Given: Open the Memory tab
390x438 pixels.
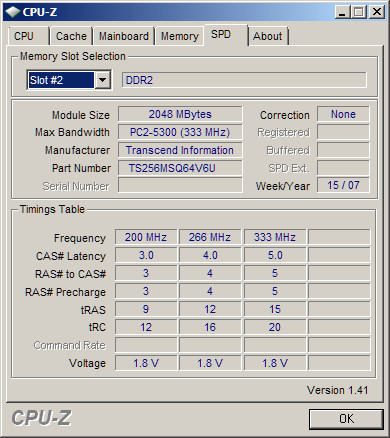Looking at the screenshot, I should pyautogui.click(x=180, y=36).
